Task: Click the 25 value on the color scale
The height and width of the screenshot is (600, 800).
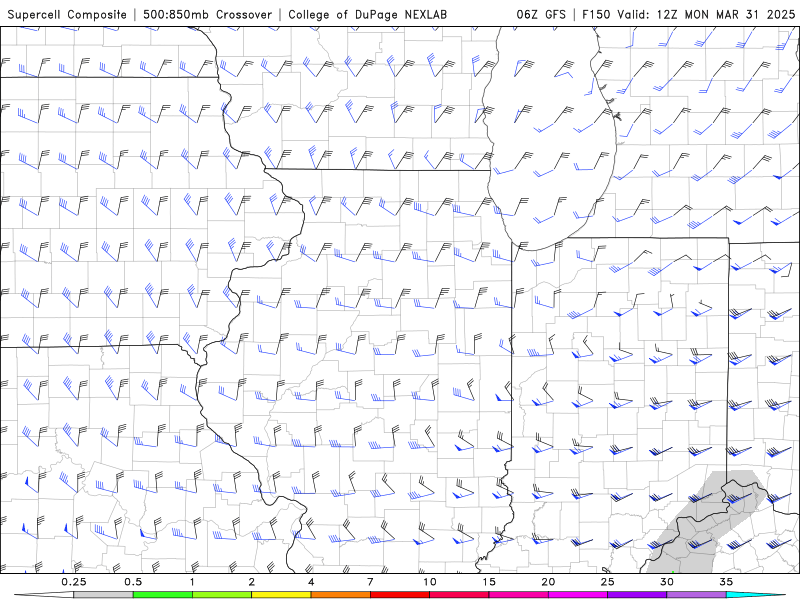Action: point(607,582)
